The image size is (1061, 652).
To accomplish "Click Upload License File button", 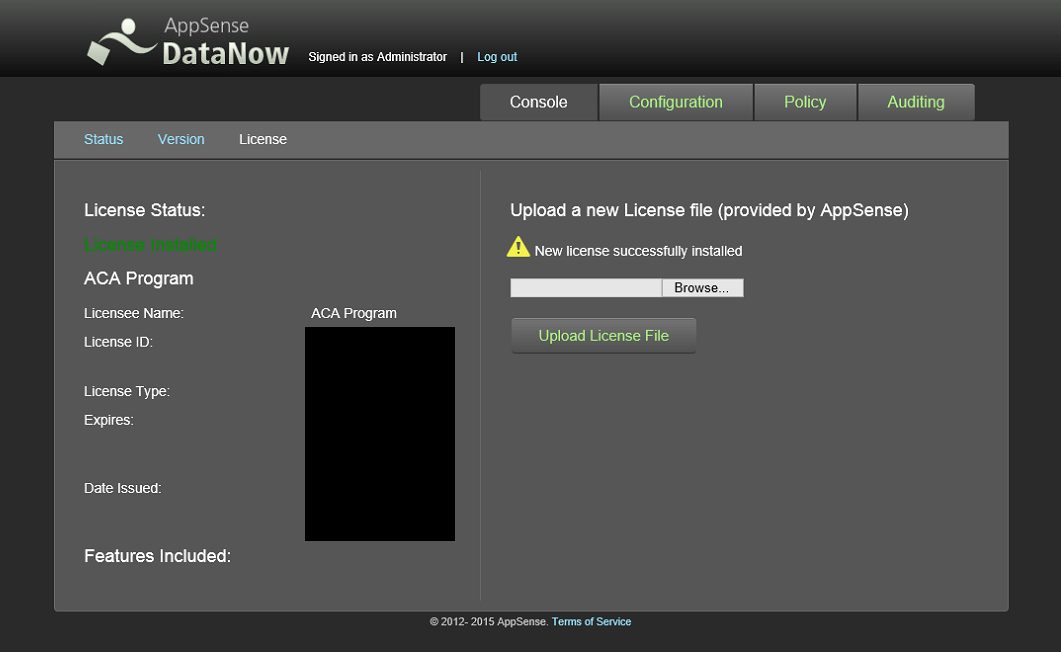I will click(x=604, y=335).
